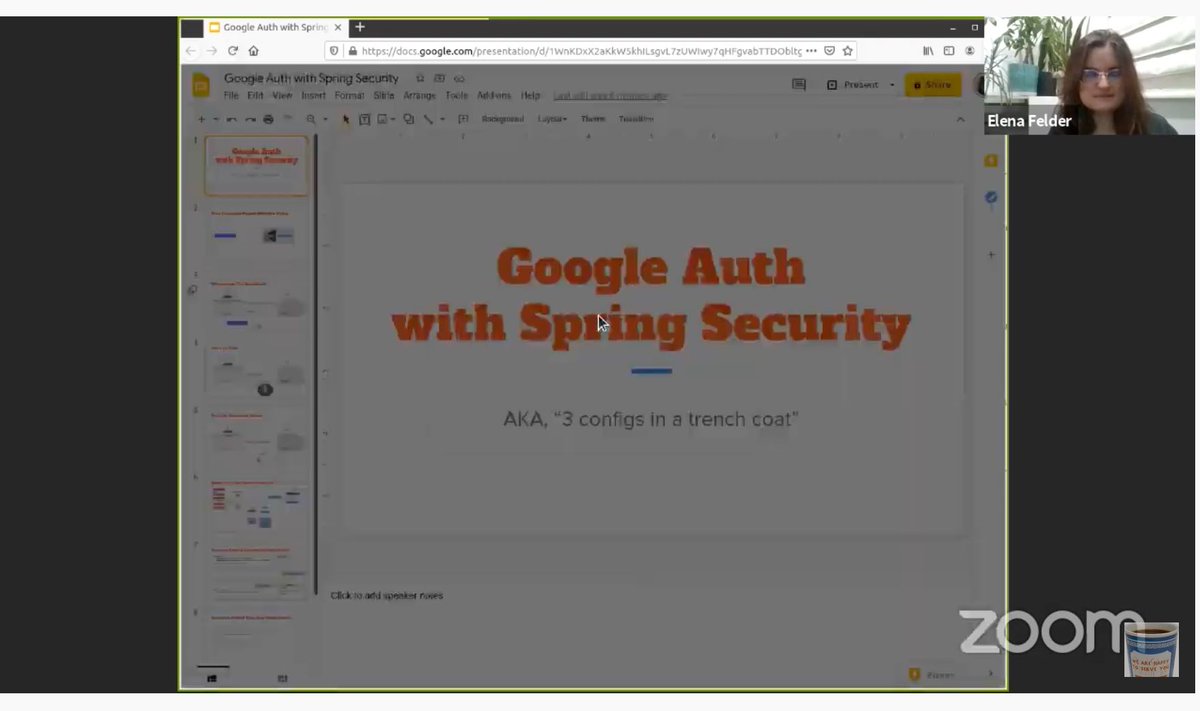The width and height of the screenshot is (1200, 711).
Task: Star the presentation title
Action: (420, 78)
